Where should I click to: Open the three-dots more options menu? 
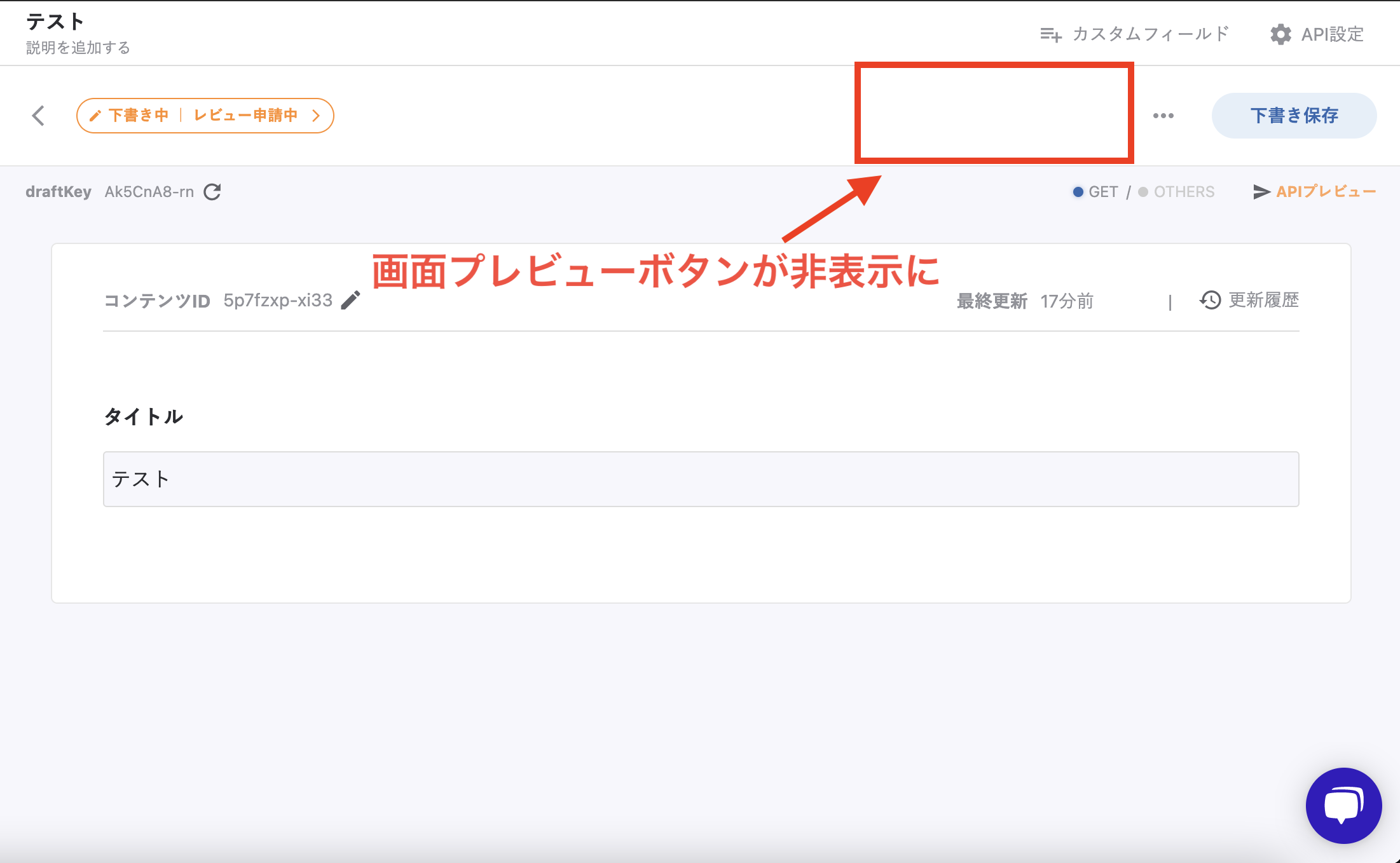tap(1163, 116)
